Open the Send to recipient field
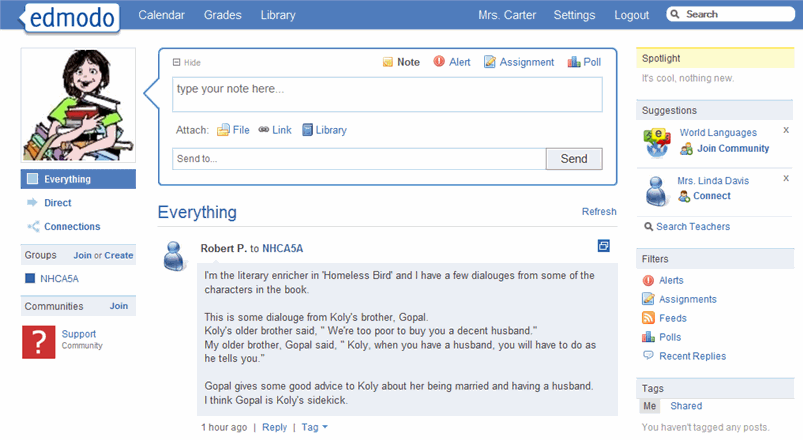 coord(358,159)
